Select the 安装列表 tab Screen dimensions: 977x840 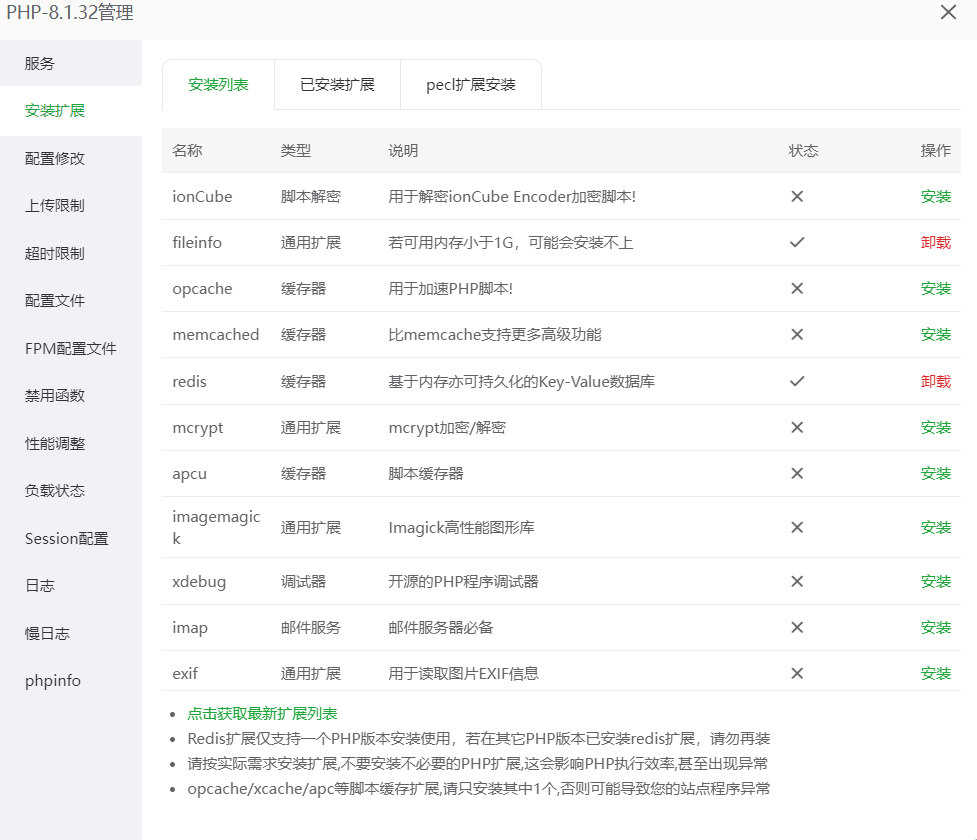[218, 85]
